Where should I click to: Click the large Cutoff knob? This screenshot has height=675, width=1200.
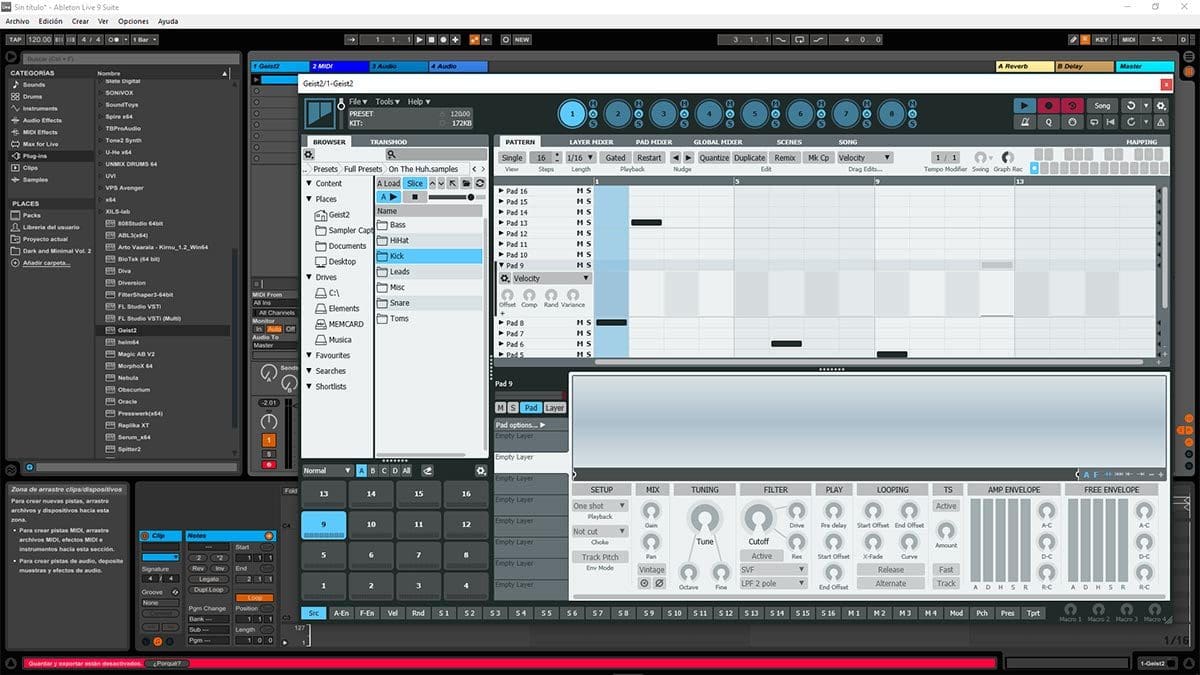[759, 517]
